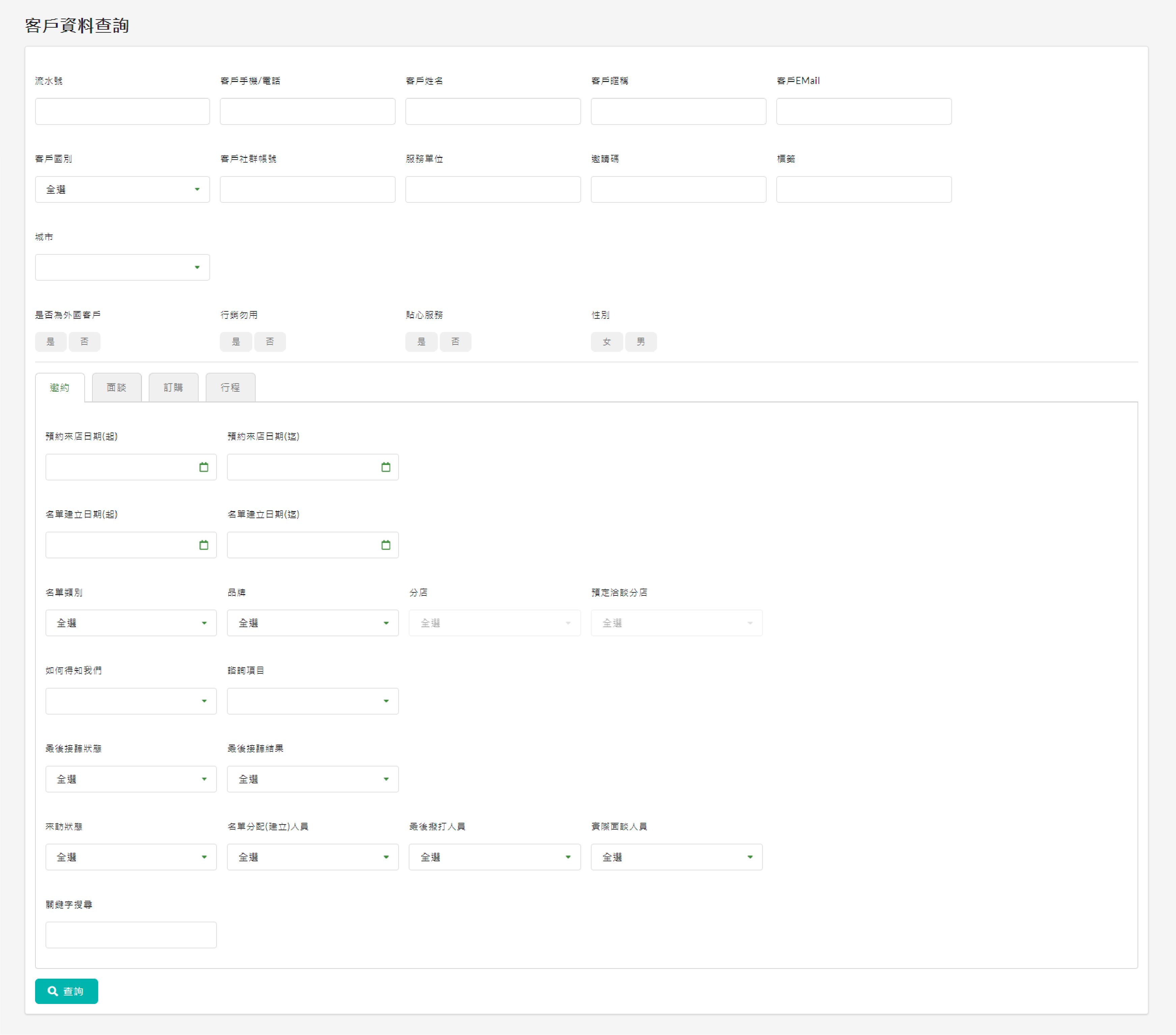The image size is (1176, 1035).
Task: Select 否 for 行銷勿用
Action: coord(270,342)
